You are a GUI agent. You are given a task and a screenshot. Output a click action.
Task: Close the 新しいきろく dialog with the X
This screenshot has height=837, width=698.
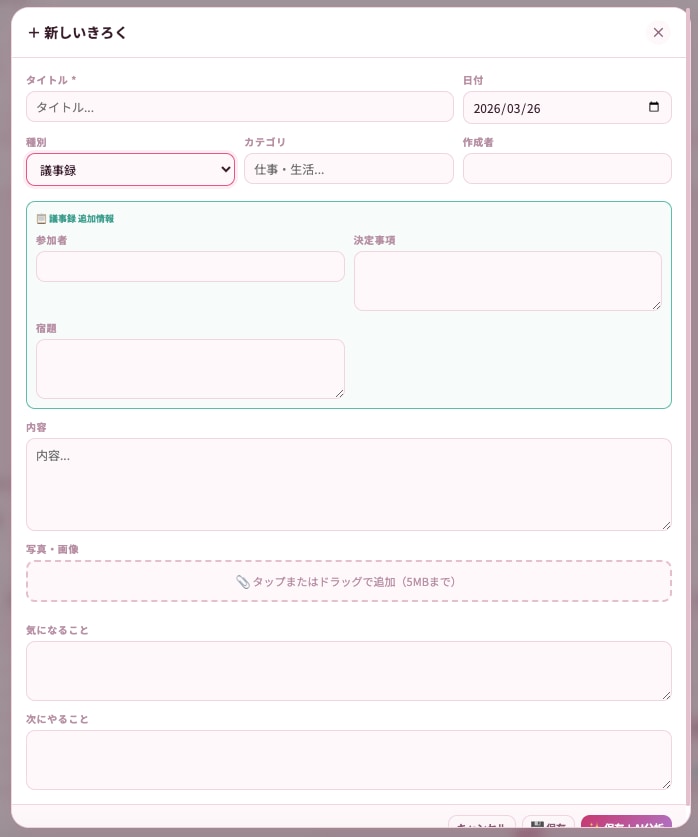(x=658, y=33)
